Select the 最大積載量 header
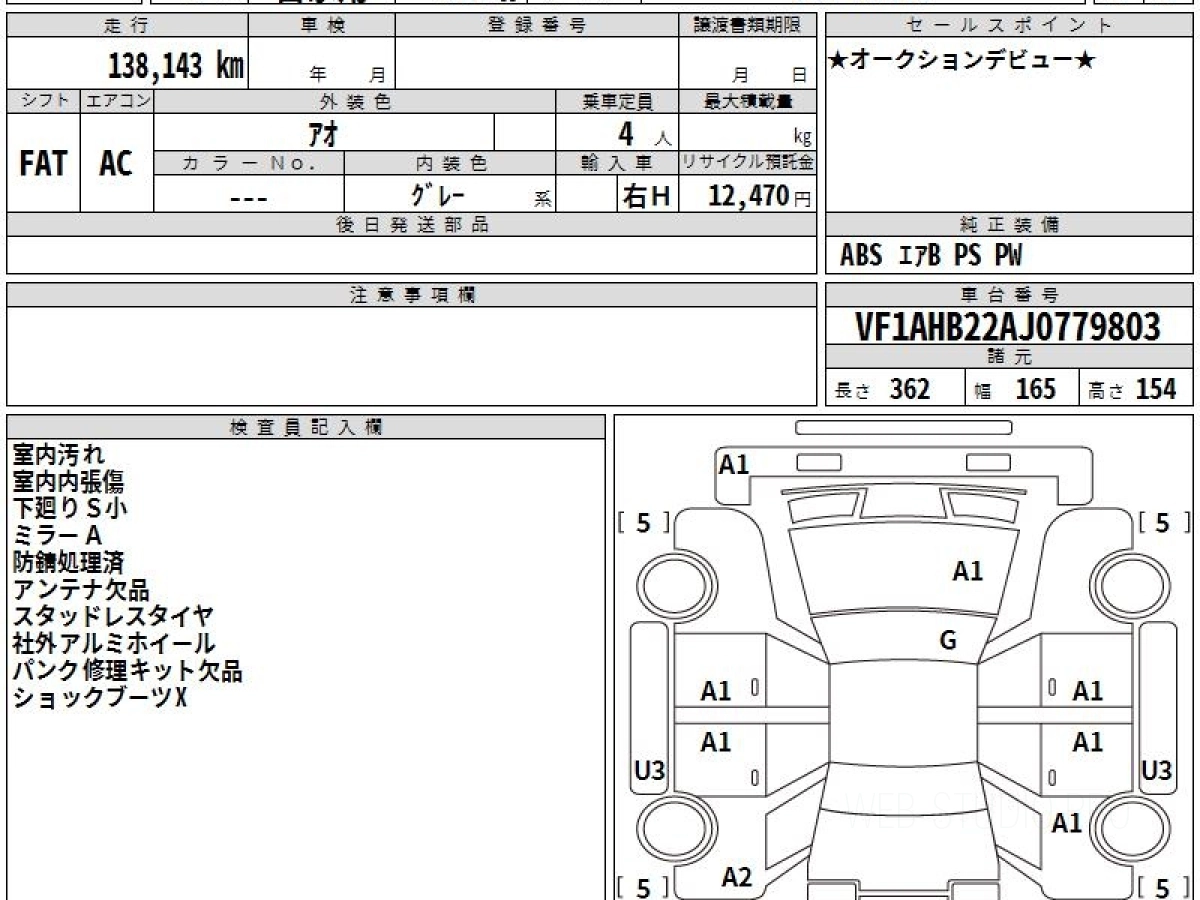 (748, 101)
